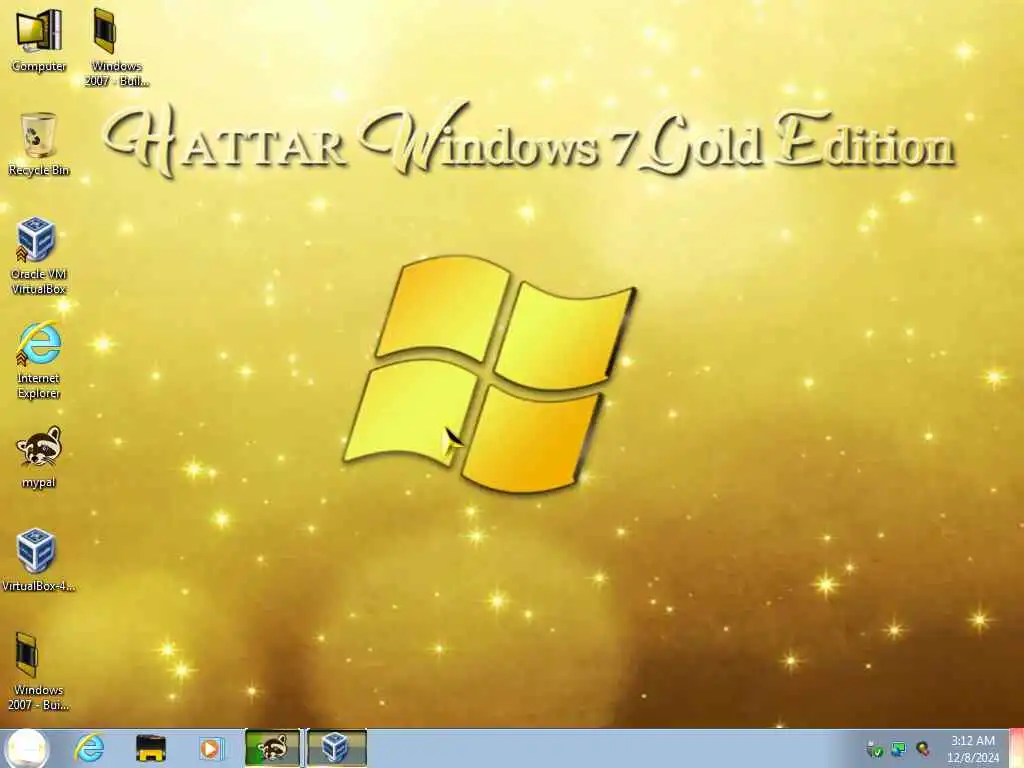The image size is (1024, 768).
Task: Open the Start menu orb
Action: 28,748
